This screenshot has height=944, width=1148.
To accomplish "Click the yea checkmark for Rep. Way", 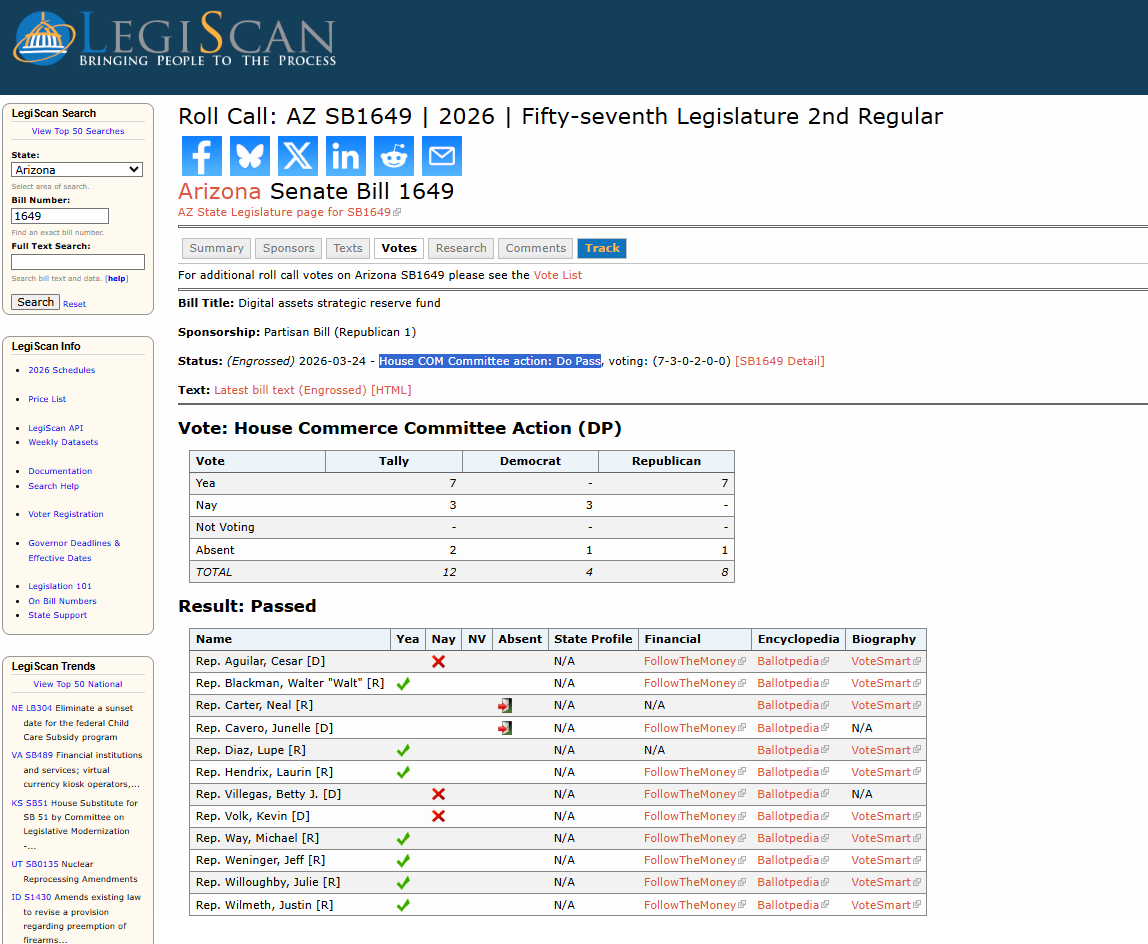I will pyautogui.click(x=403, y=839).
